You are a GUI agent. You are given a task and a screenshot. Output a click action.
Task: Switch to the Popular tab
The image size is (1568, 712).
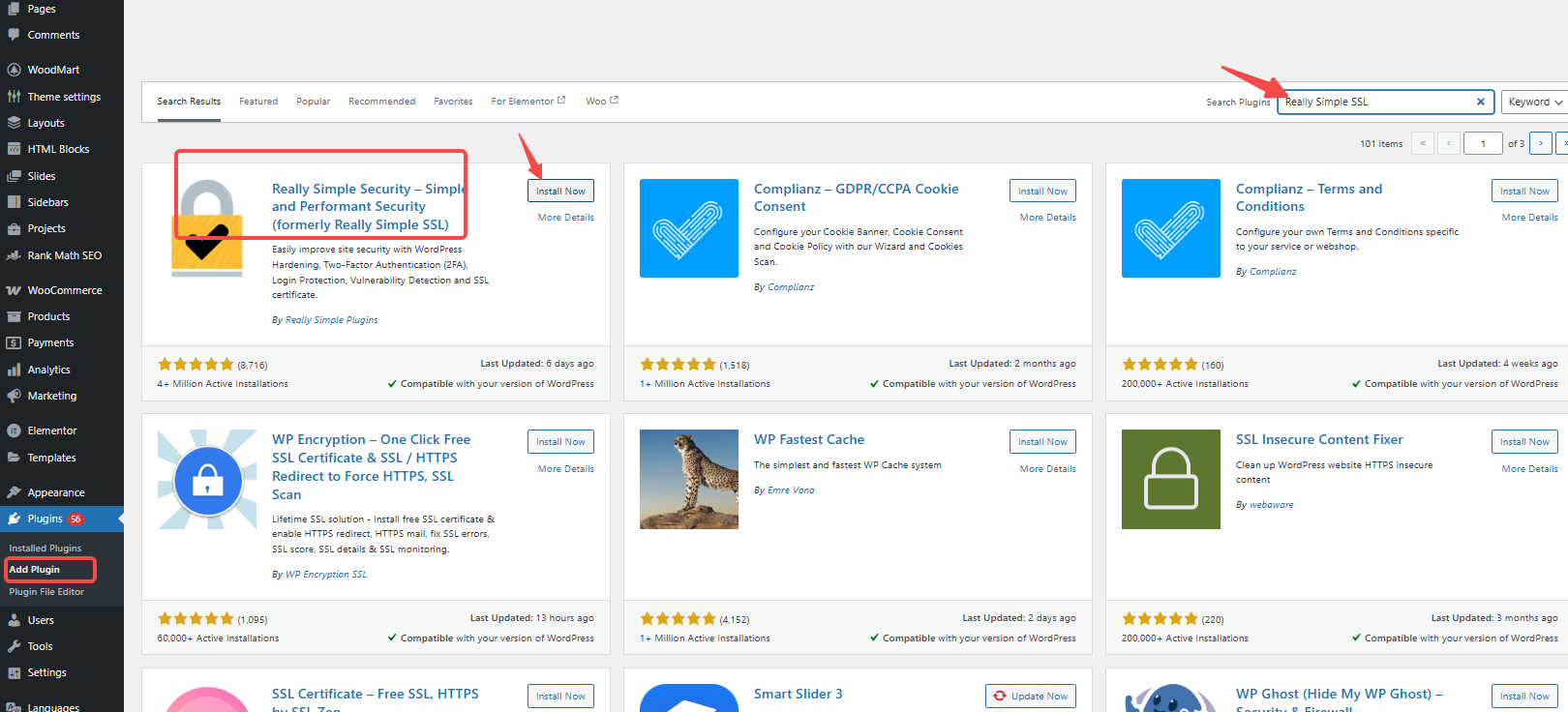tap(313, 102)
